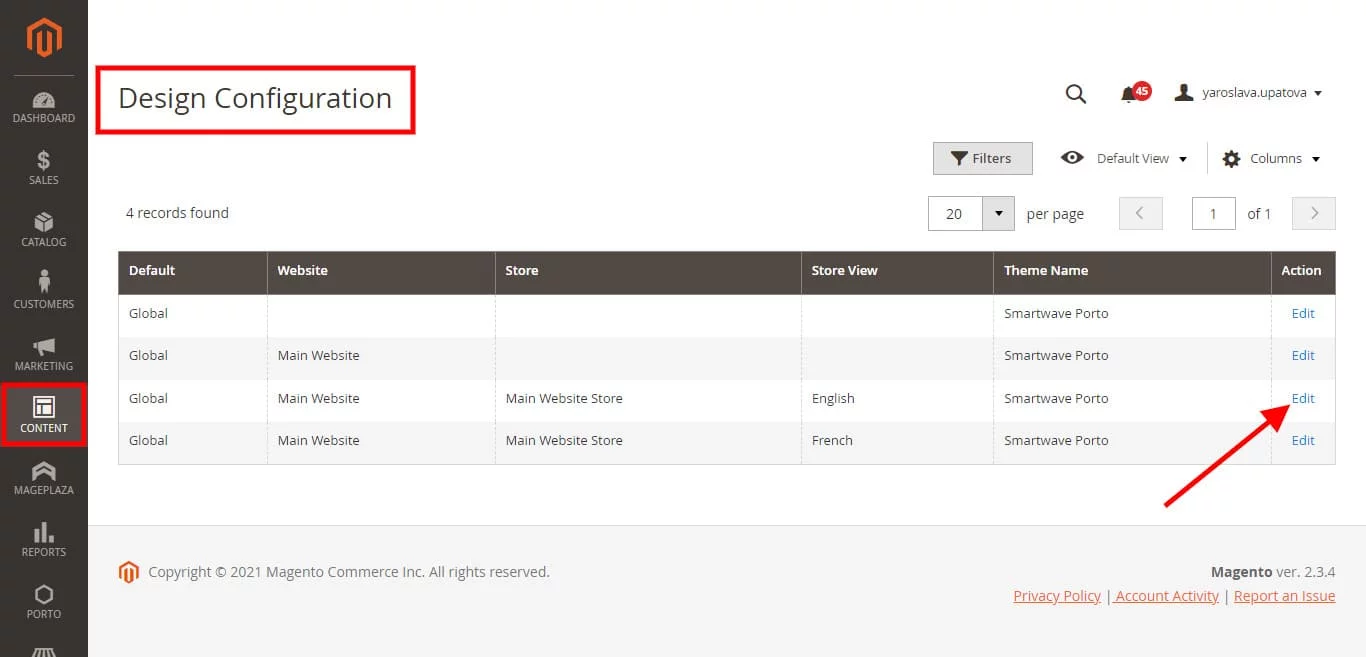The width and height of the screenshot is (1366, 657).
Task: Open the per page count dropdown
Action: point(998,213)
